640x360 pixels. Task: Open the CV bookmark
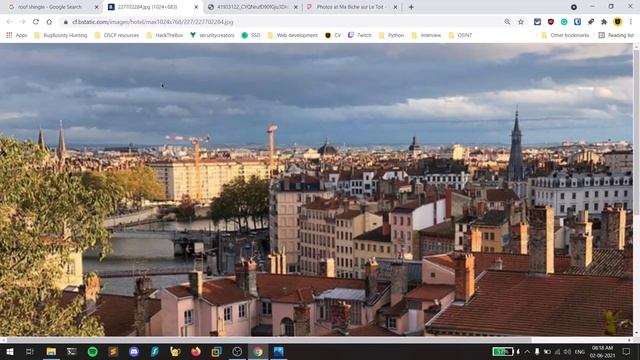click(333, 36)
